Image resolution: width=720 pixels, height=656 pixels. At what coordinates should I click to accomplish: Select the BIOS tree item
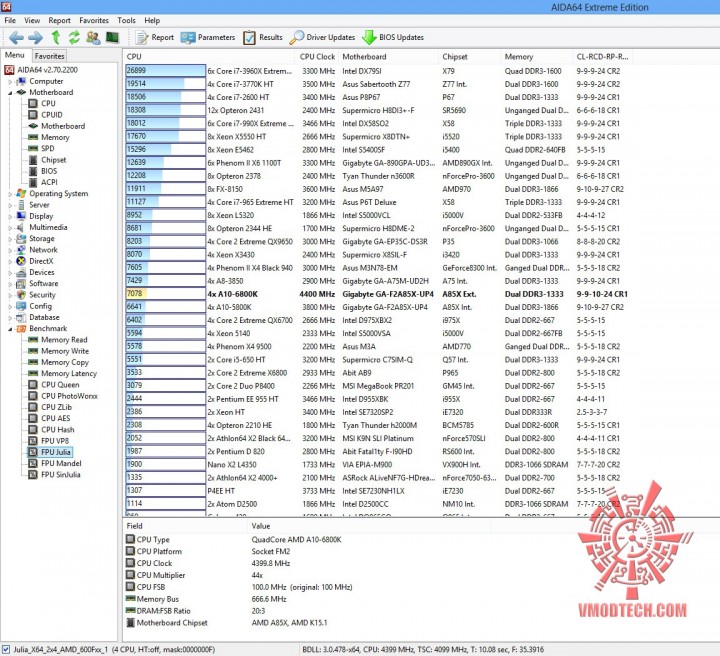[x=43, y=171]
